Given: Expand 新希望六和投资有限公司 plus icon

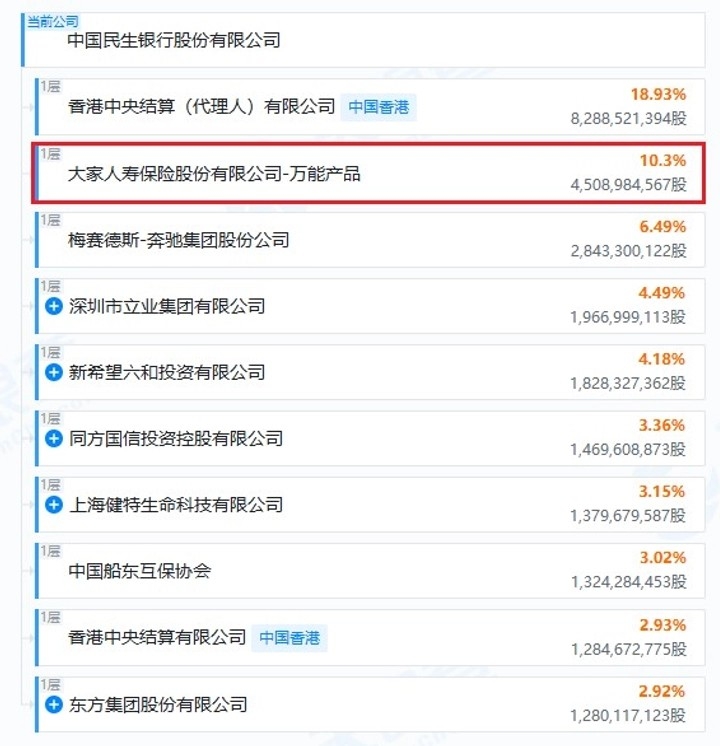Looking at the screenshot, I should coord(54,372).
